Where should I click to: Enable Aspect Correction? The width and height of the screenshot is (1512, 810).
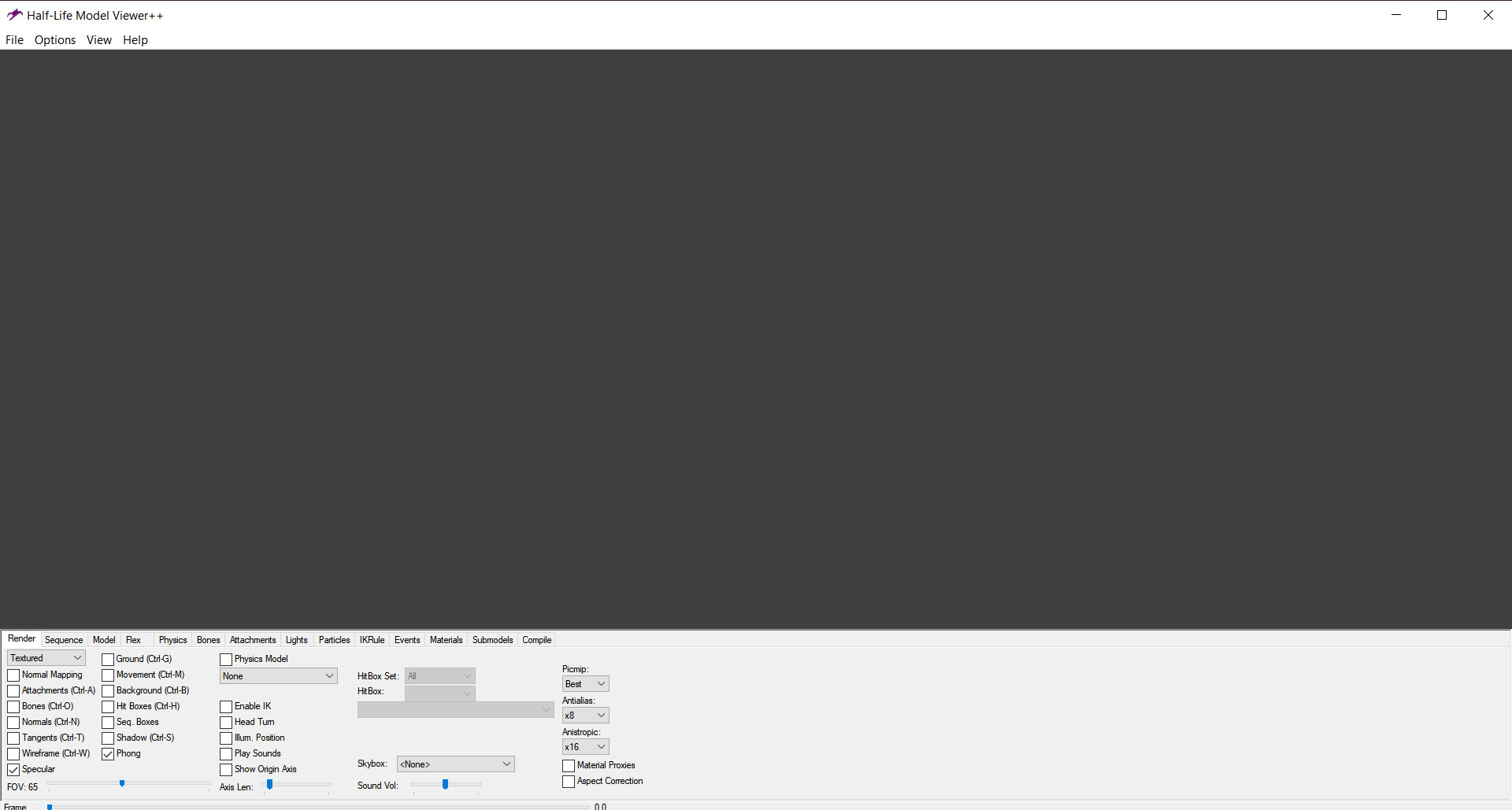pyautogui.click(x=568, y=781)
